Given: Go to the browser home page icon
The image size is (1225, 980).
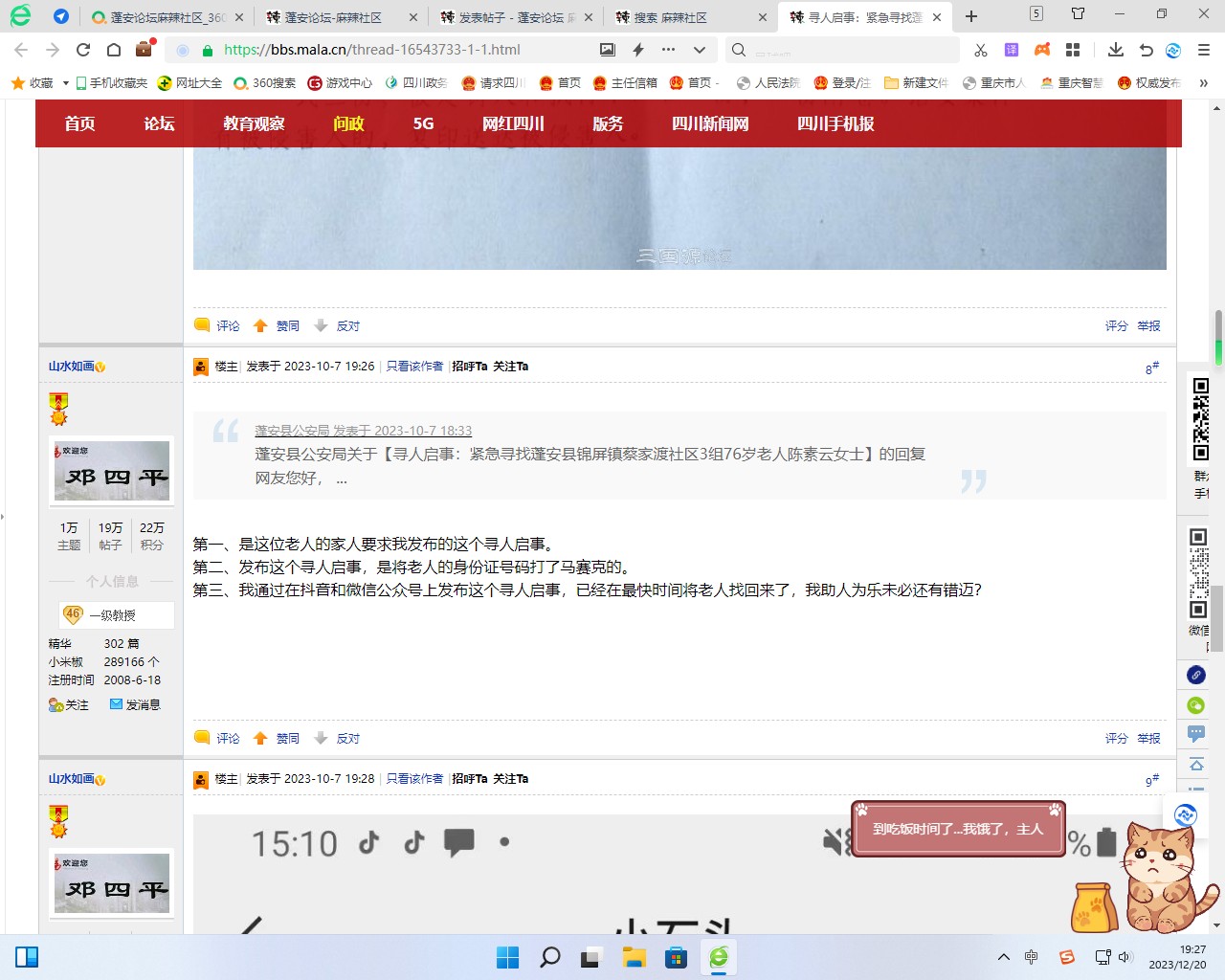Looking at the screenshot, I should click(x=114, y=50).
